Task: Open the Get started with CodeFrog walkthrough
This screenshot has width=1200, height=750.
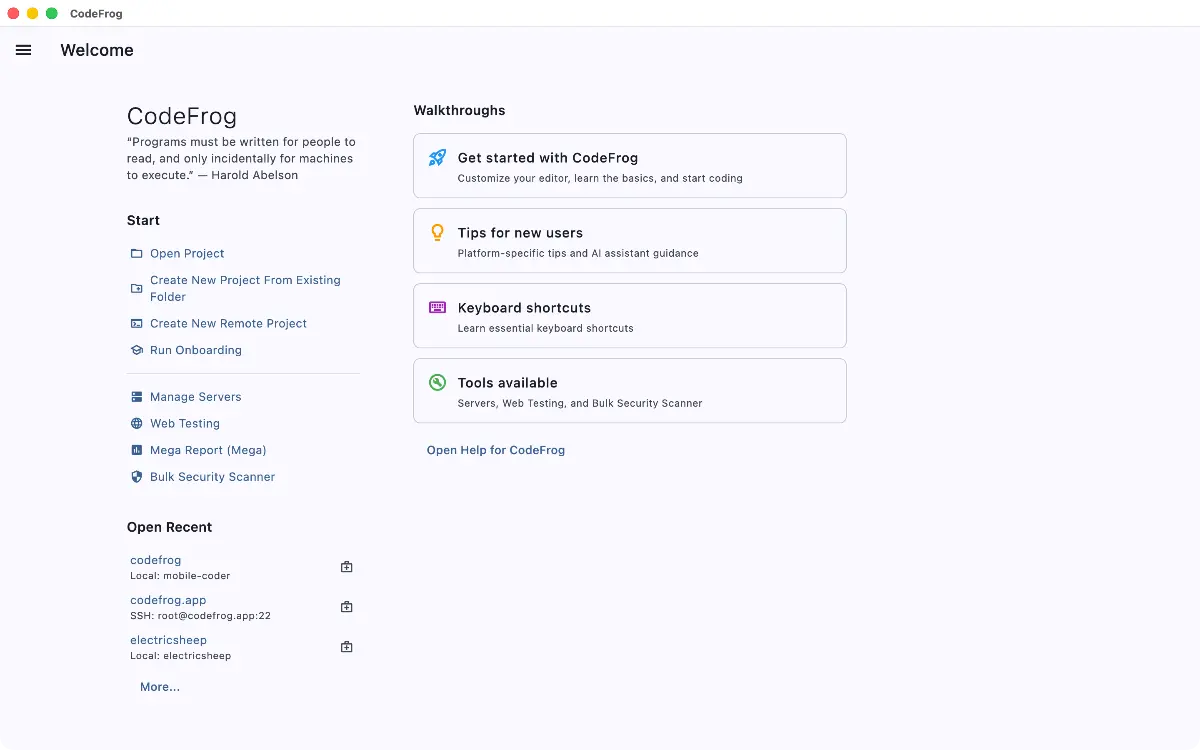Action: pyautogui.click(x=629, y=166)
